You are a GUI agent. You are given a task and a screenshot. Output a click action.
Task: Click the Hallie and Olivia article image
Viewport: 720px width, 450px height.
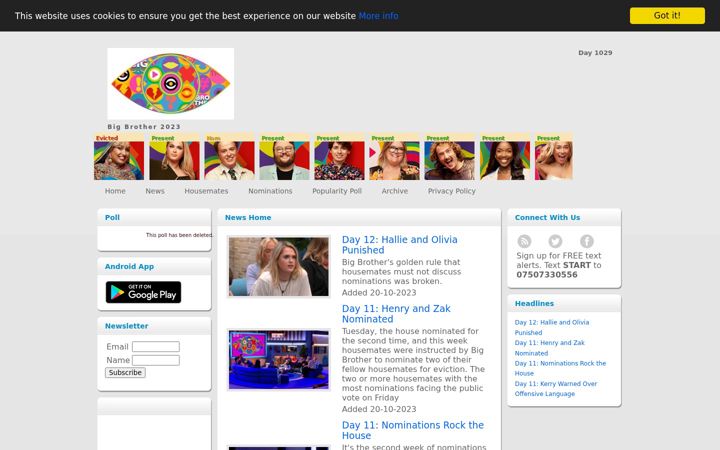click(x=279, y=267)
